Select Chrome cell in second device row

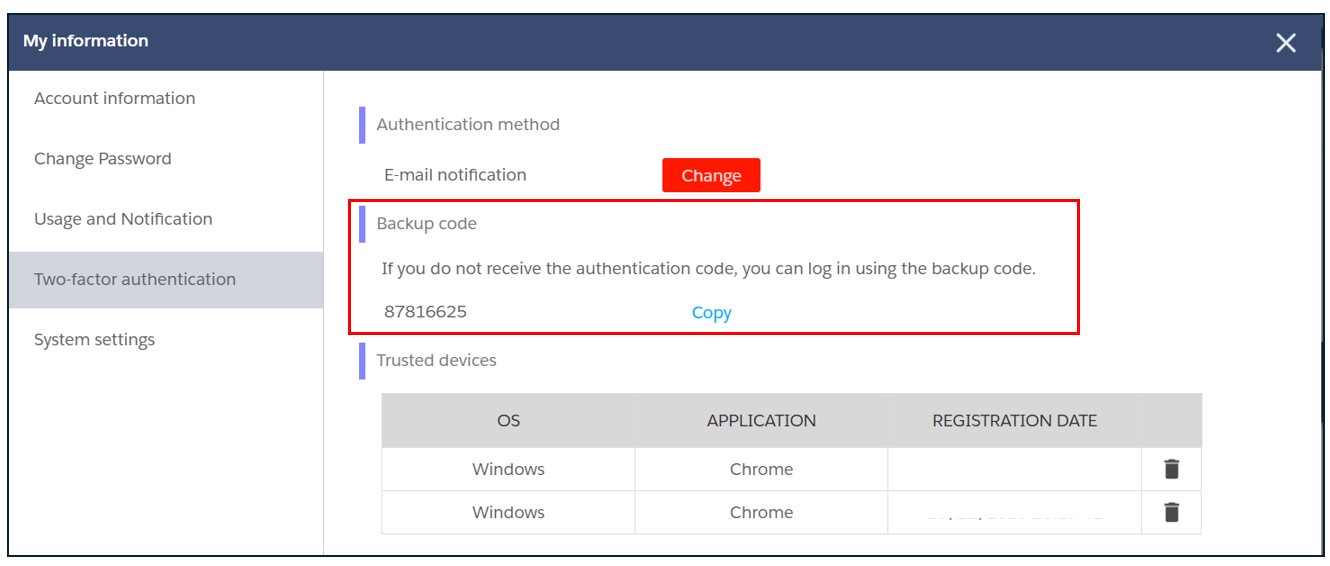pos(761,512)
